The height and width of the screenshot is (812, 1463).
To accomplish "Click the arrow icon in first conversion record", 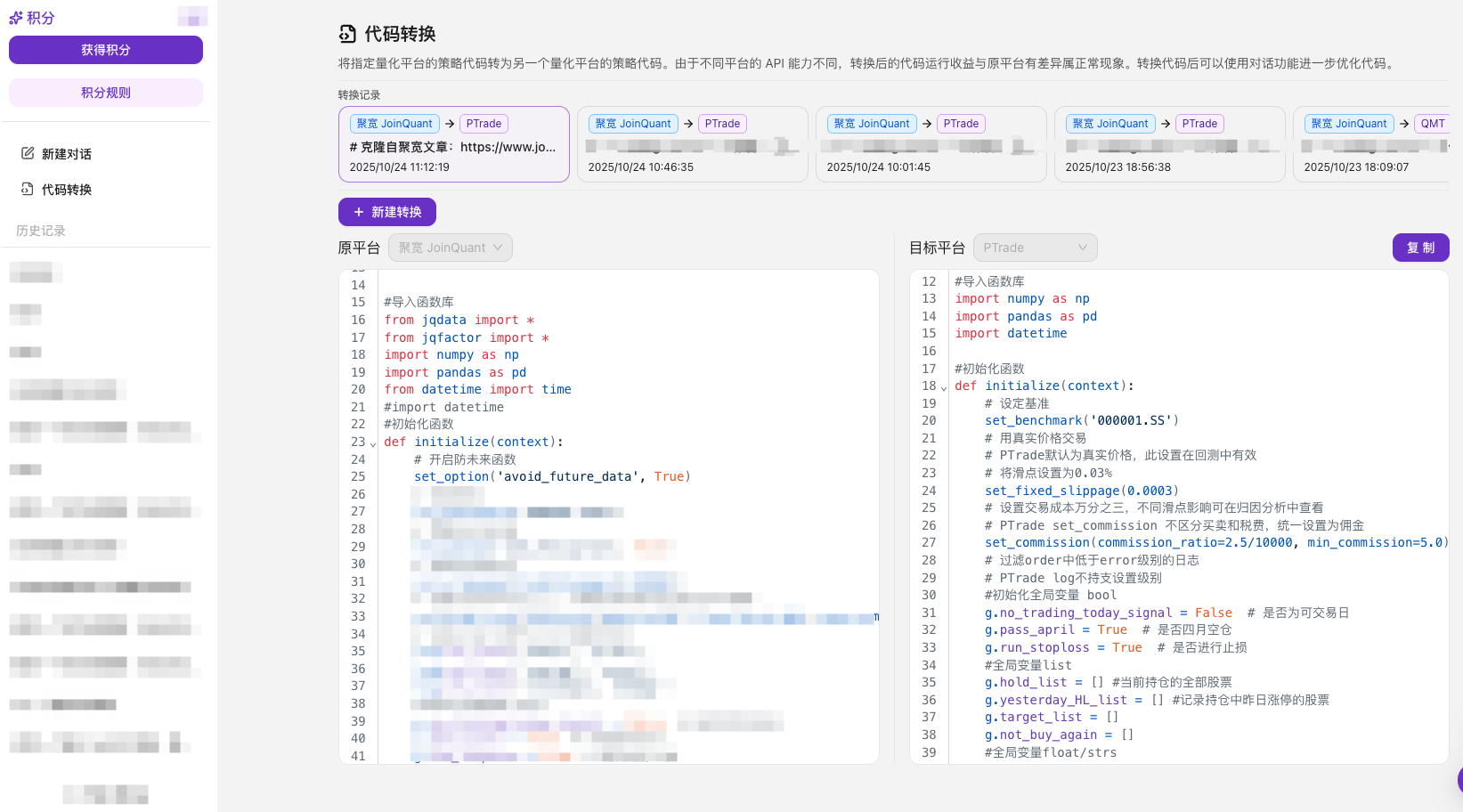I will [450, 124].
